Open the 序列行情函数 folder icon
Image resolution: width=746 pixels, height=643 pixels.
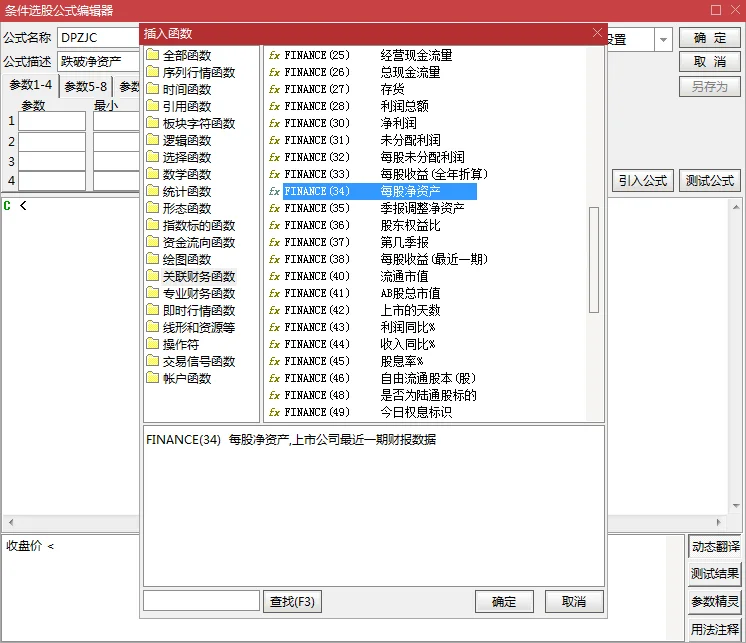coord(152,72)
